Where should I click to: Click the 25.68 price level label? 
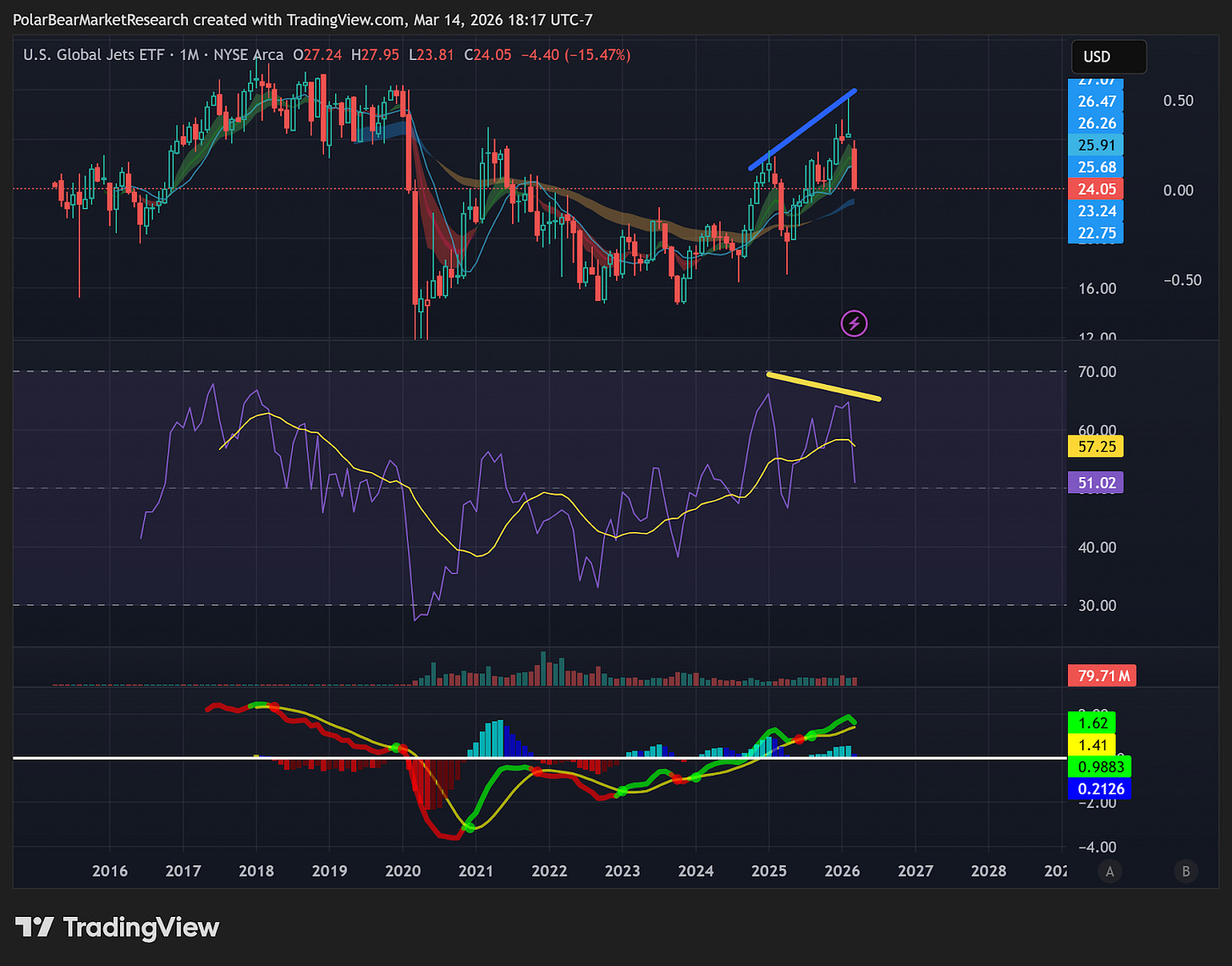[x=1096, y=167]
